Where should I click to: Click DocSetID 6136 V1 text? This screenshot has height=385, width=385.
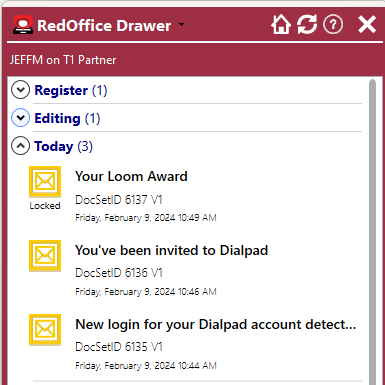pos(119,273)
